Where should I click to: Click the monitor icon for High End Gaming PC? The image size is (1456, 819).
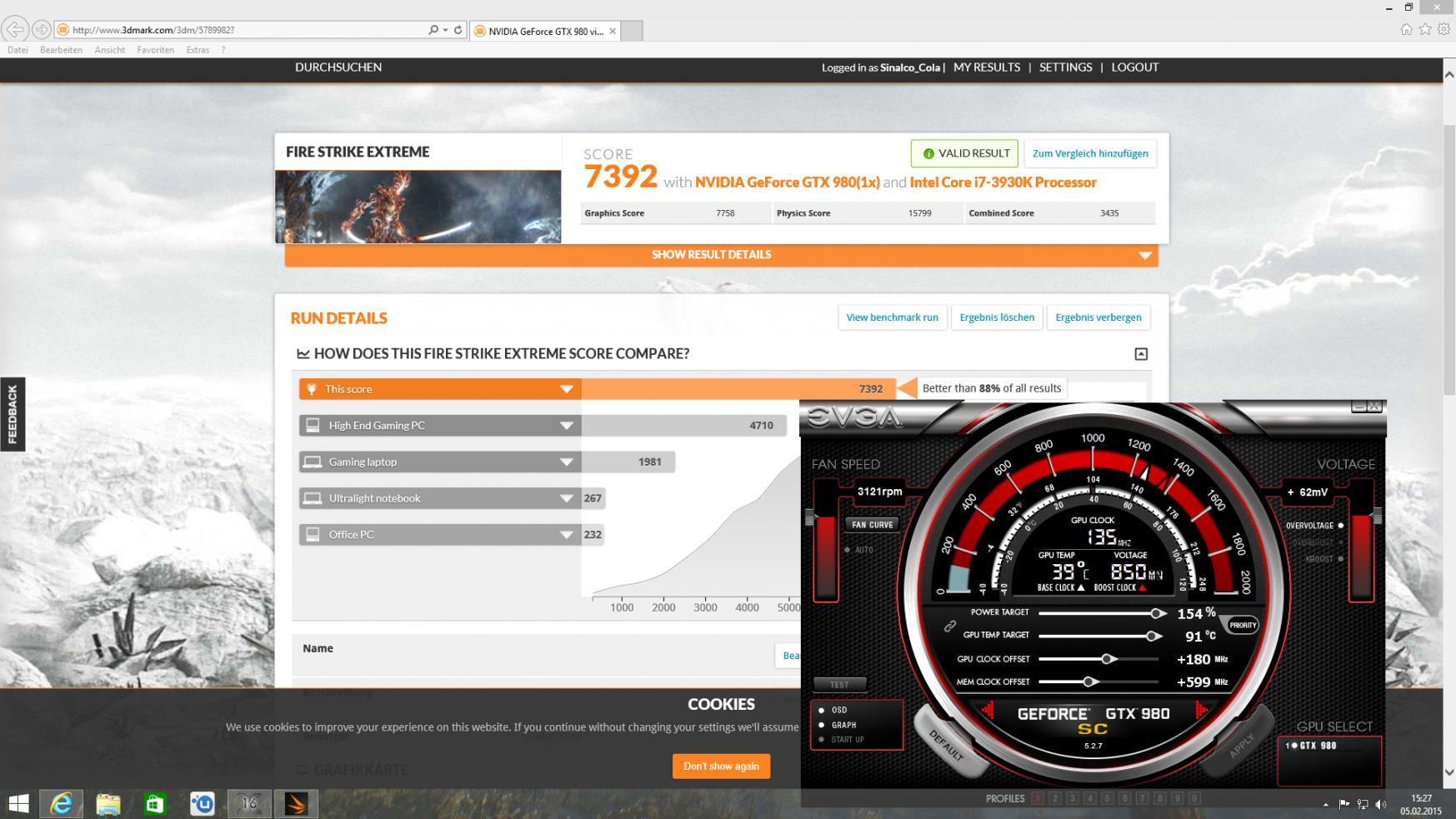point(313,425)
